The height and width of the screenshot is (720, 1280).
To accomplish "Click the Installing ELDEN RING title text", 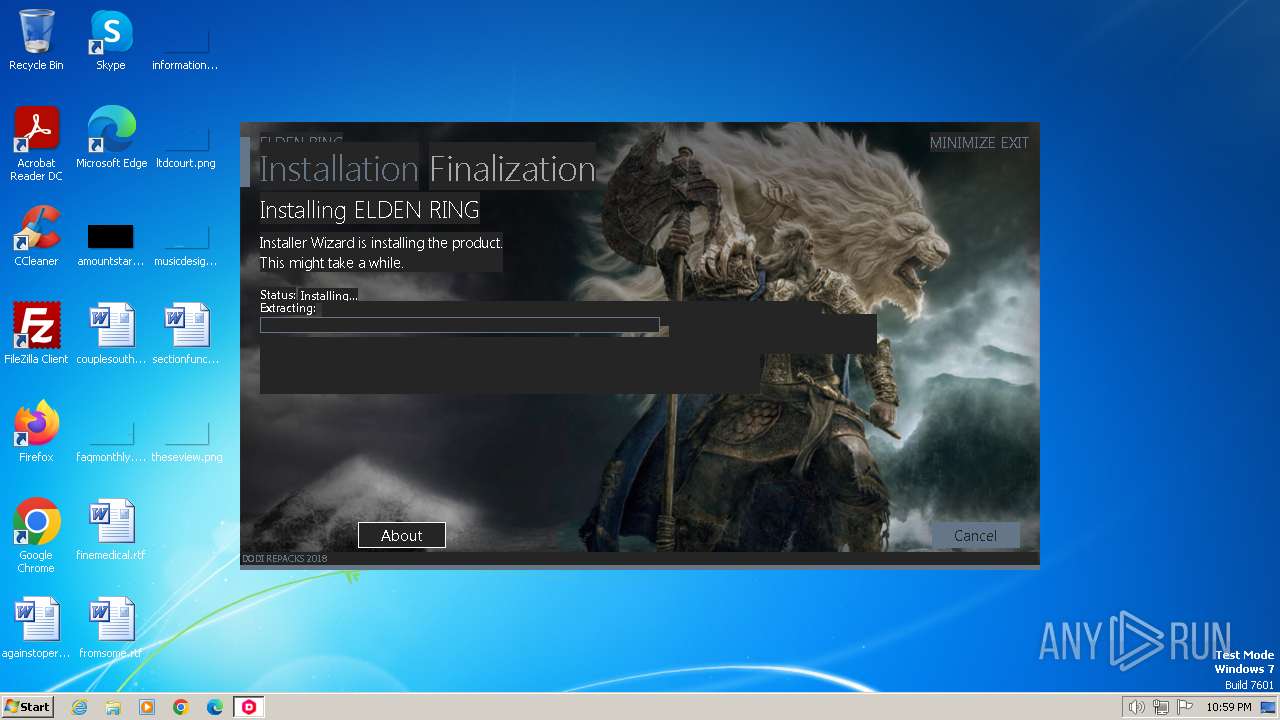I will point(369,210).
